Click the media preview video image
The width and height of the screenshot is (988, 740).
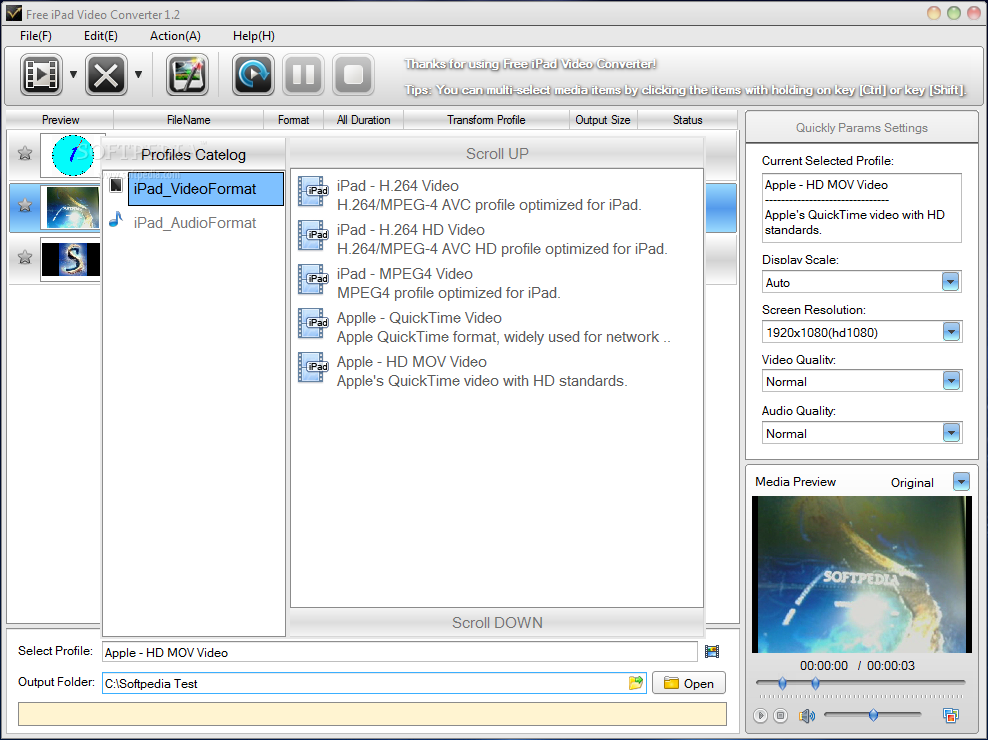click(861, 574)
